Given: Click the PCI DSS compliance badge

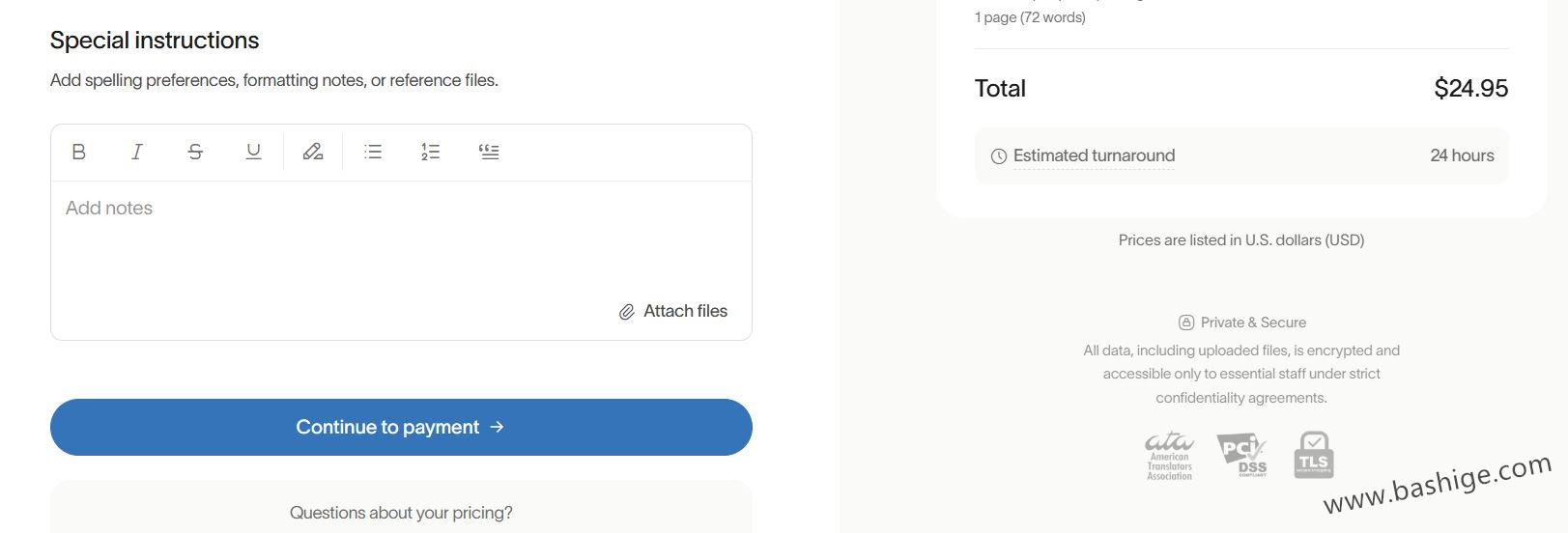Looking at the screenshot, I should click(x=1241, y=456).
